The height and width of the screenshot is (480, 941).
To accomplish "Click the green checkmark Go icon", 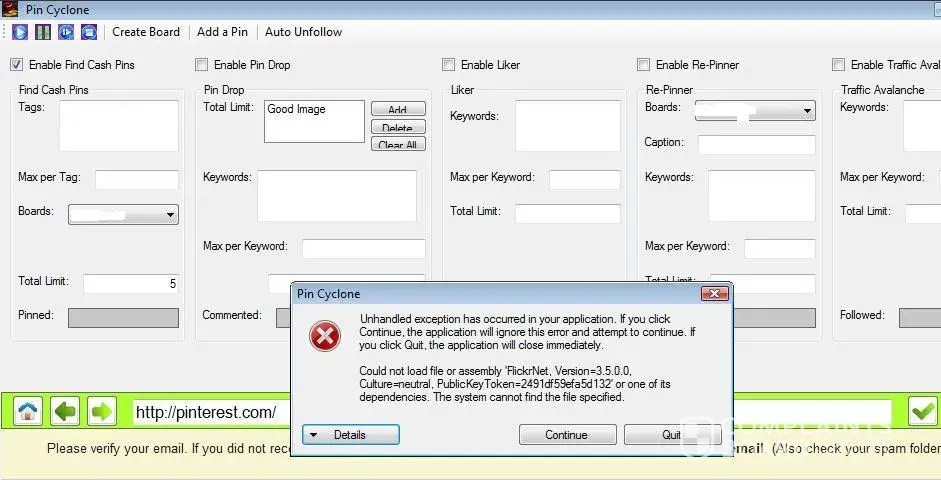I will point(923,412).
